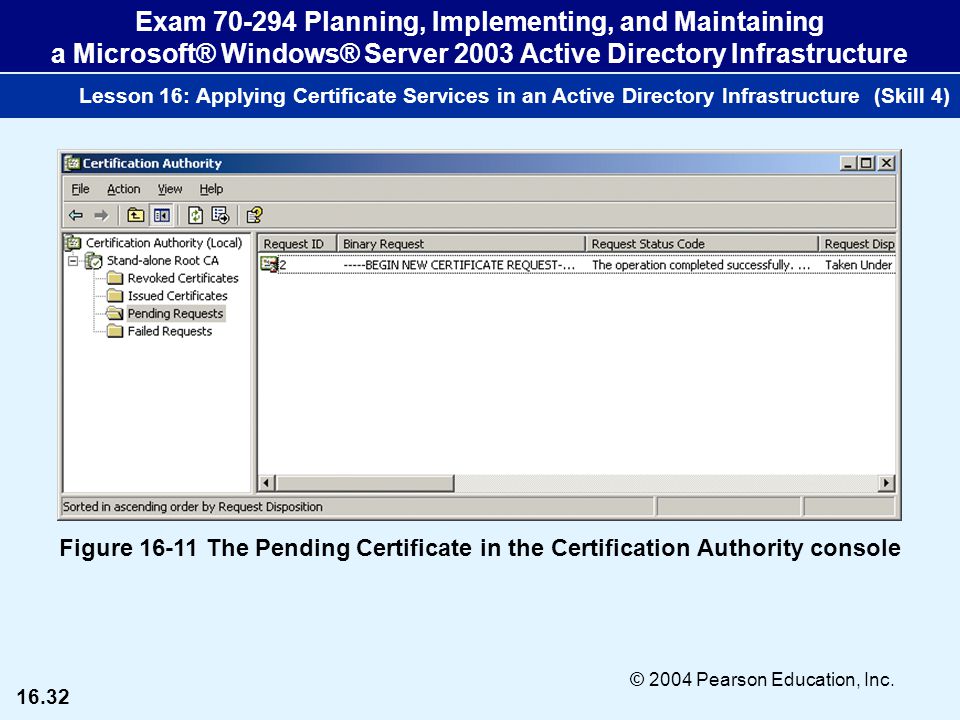Click the certificate icon of request 2
Image resolution: width=960 pixels, height=720 pixels.
pyautogui.click(x=269, y=264)
